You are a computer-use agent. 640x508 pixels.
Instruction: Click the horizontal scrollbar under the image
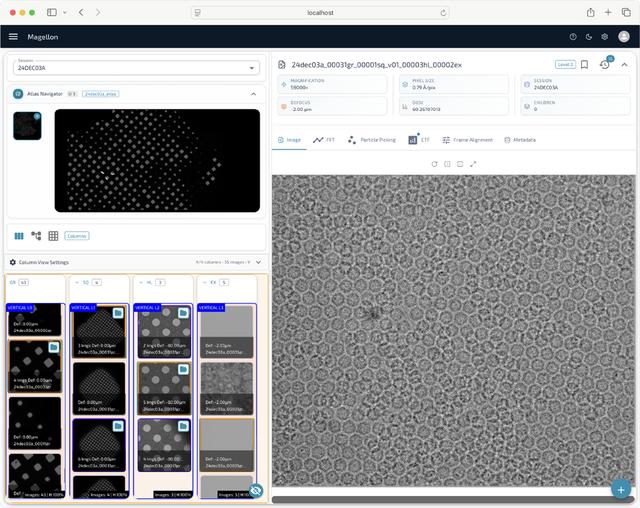point(453,499)
